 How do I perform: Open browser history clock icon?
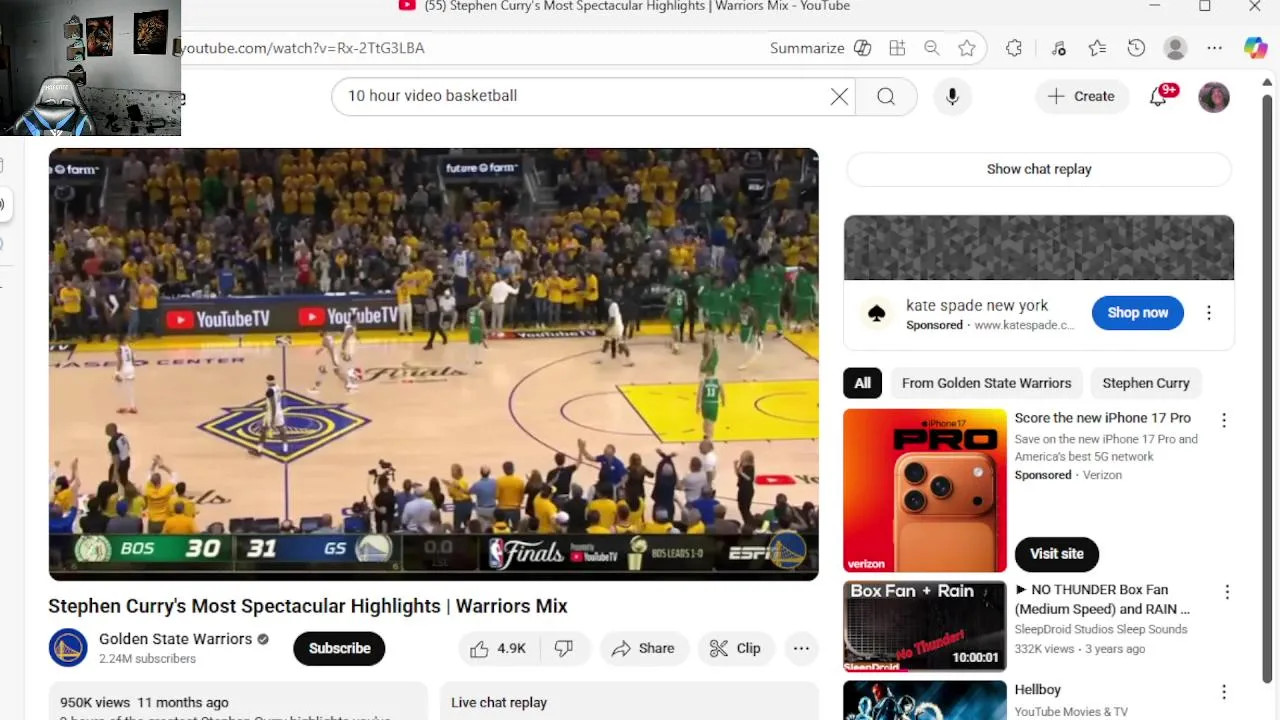pyautogui.click(x=1136, y=48)
